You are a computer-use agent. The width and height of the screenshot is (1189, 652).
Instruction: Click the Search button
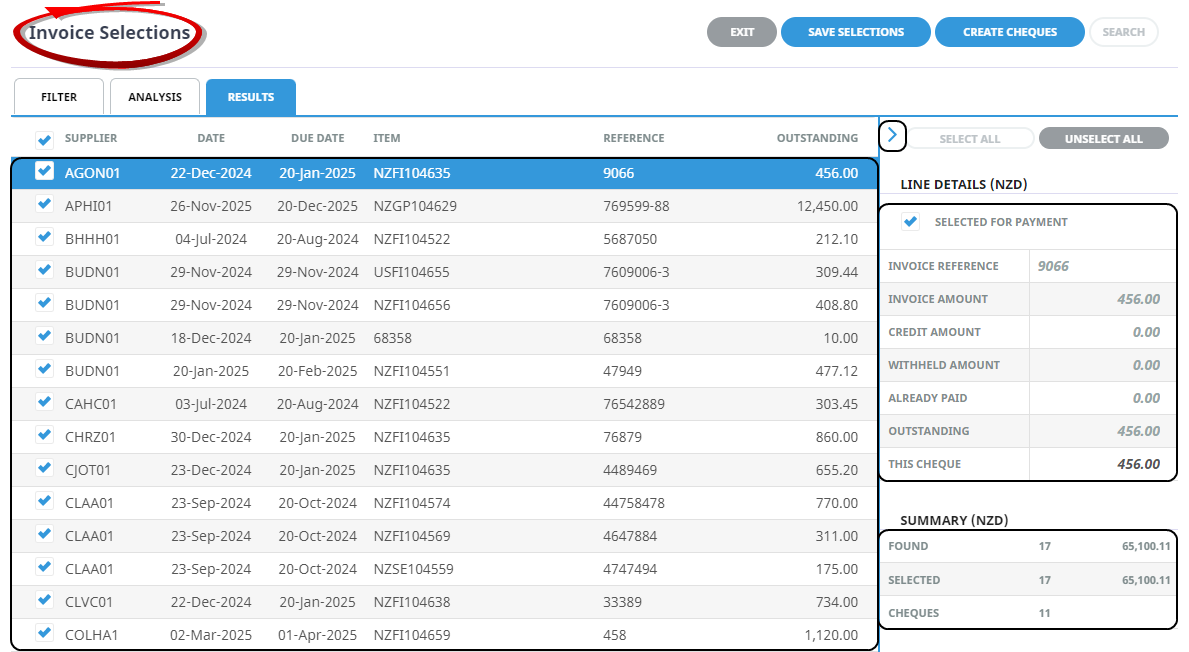click(1123, 32)
